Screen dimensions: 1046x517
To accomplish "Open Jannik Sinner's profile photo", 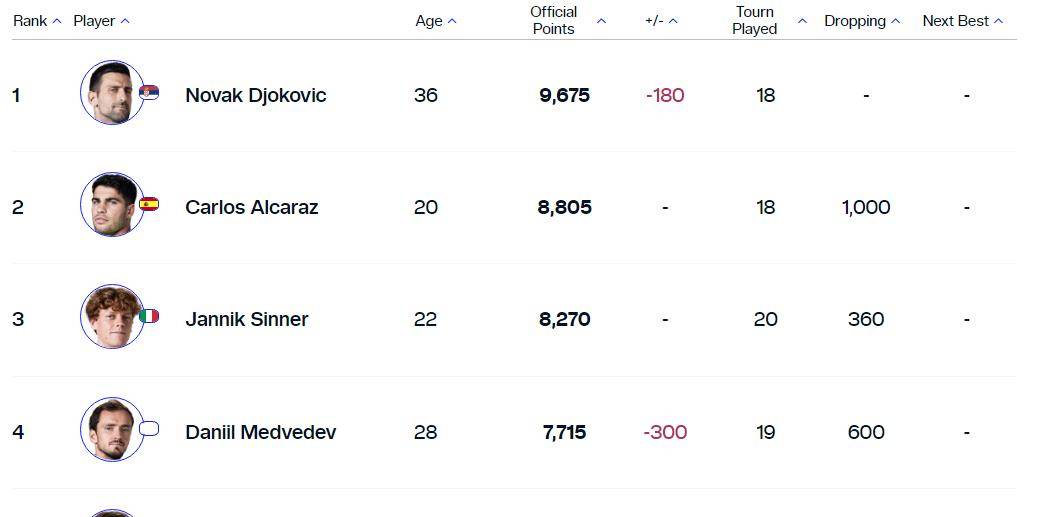I will coord(111,317).
